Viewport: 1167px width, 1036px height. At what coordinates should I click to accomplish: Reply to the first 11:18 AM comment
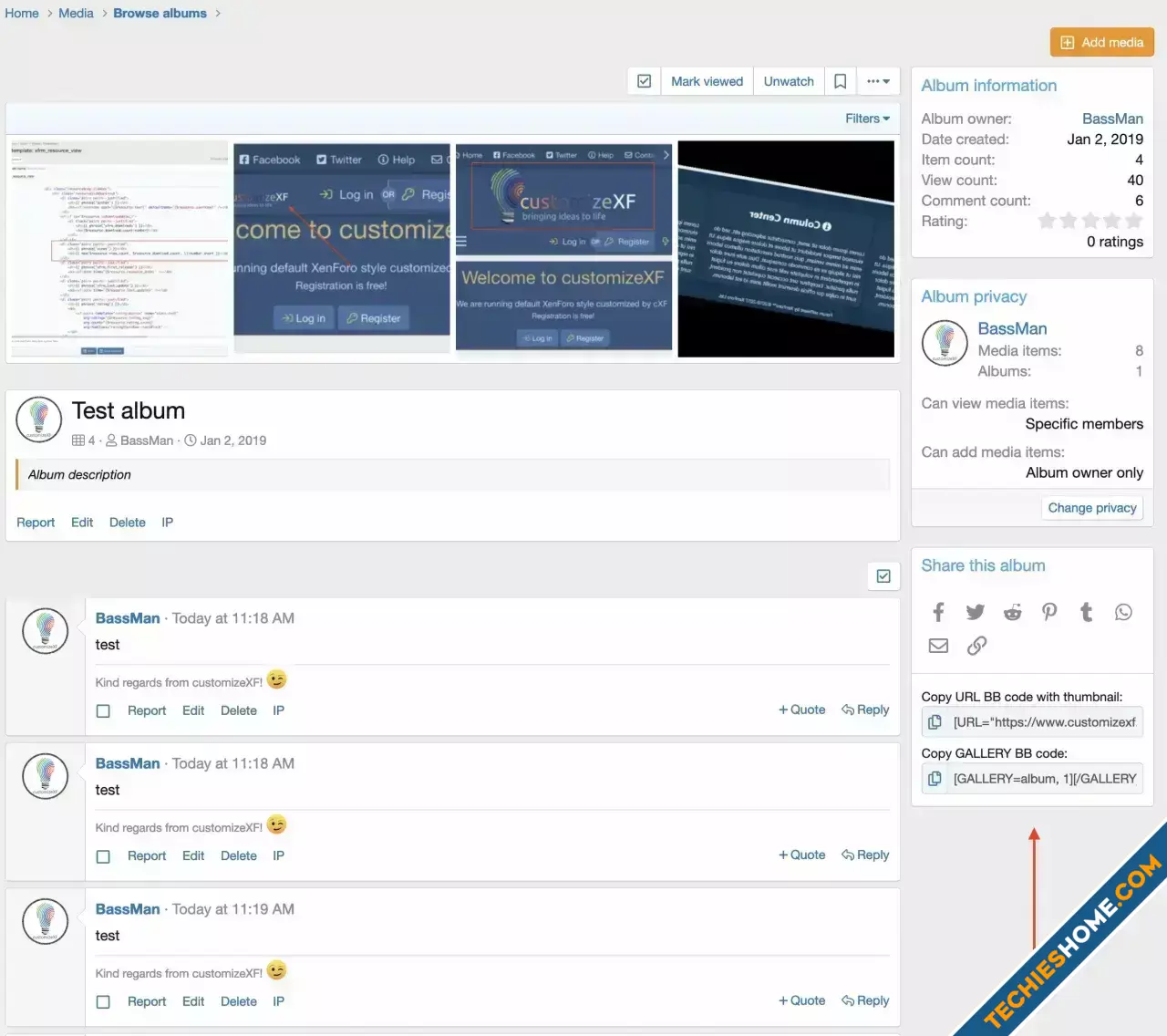point(865,710)
